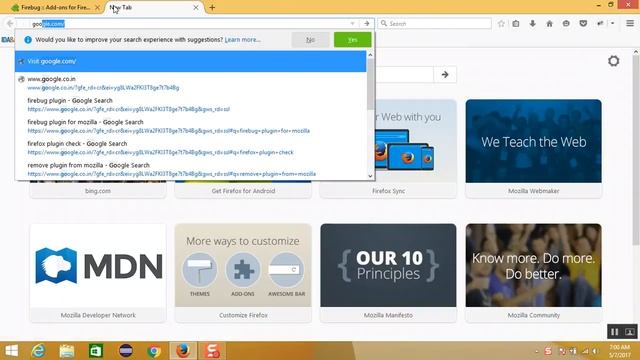Click the recorder screen icon
640x360 pixels.
coord(629,332)
